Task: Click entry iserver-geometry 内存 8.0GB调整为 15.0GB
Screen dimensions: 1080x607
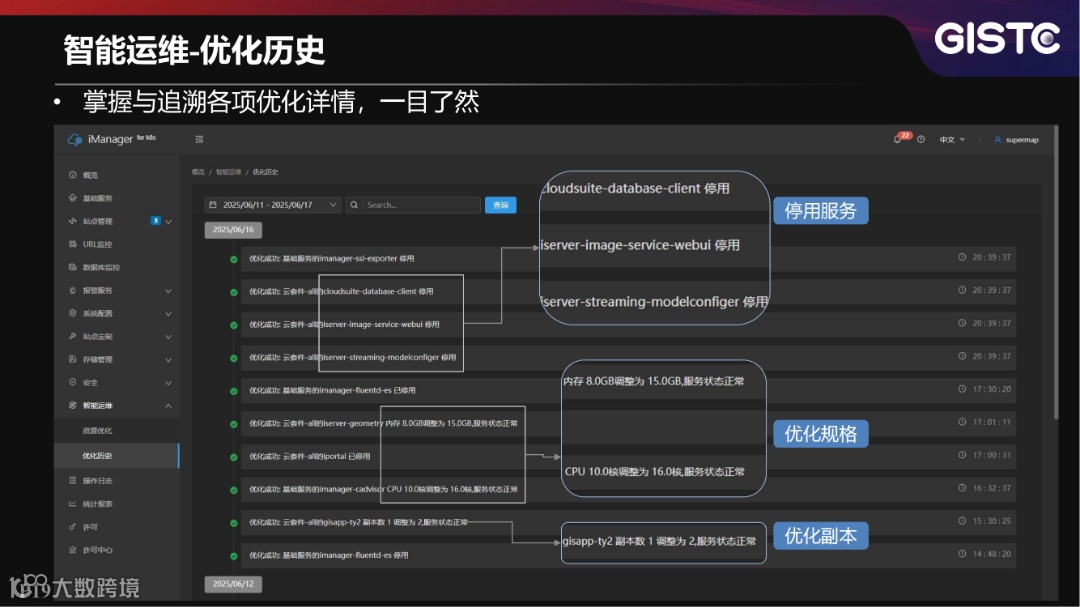Action: pos(628,423)
